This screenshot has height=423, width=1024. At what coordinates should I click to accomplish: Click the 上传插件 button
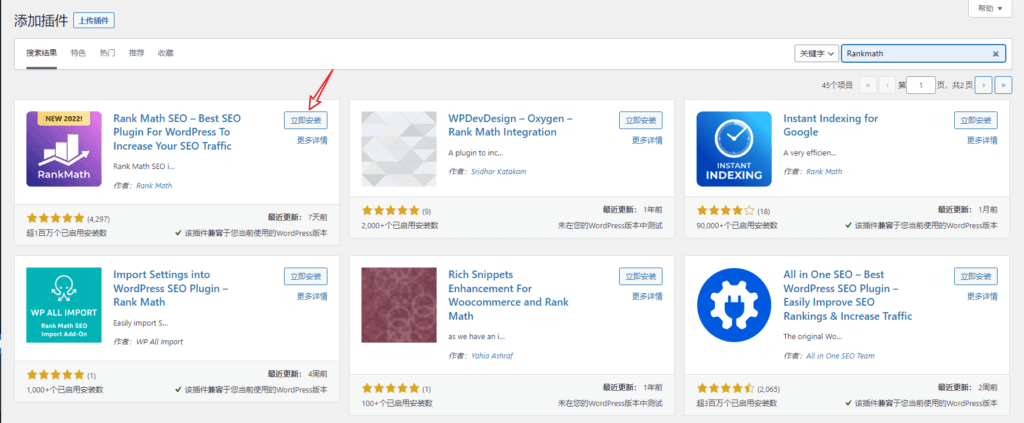pyautogui.click(x=94, y=20)
